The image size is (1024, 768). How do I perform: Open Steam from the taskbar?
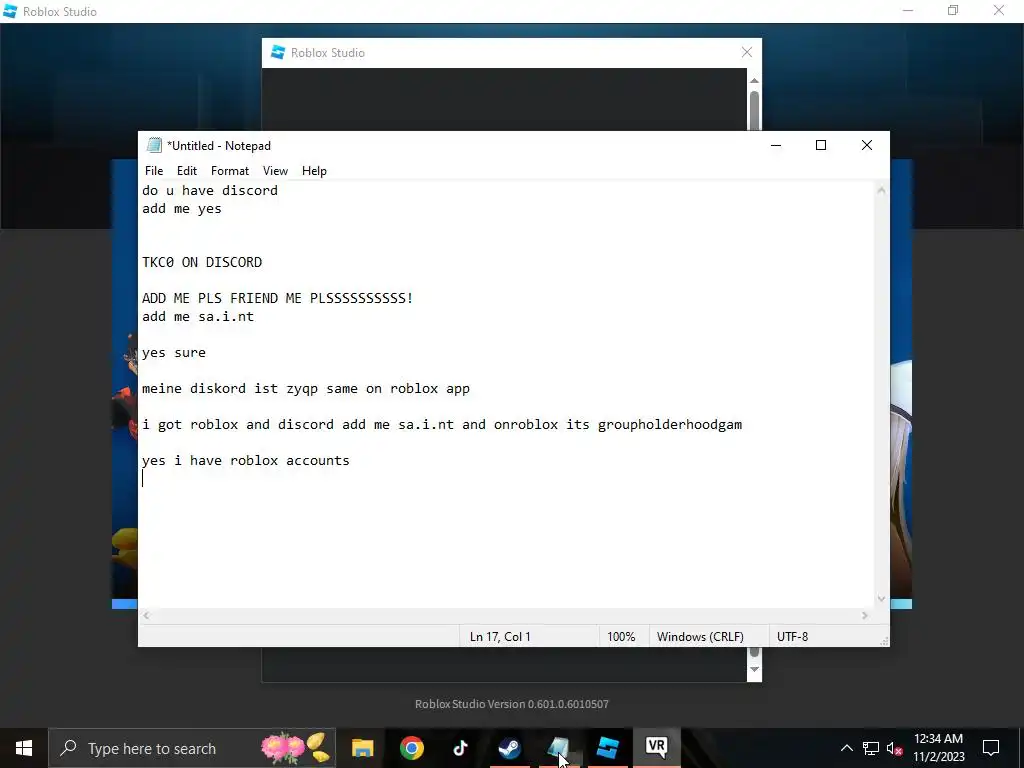pos(509,748)
